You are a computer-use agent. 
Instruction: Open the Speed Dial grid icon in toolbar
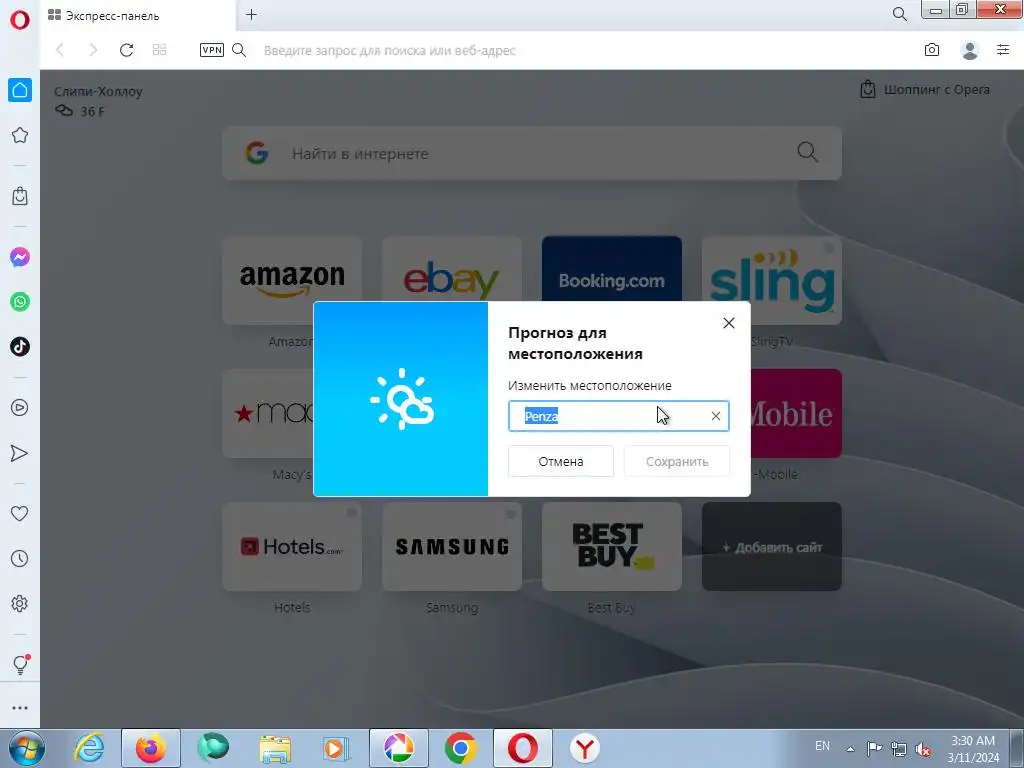[159, 50]
